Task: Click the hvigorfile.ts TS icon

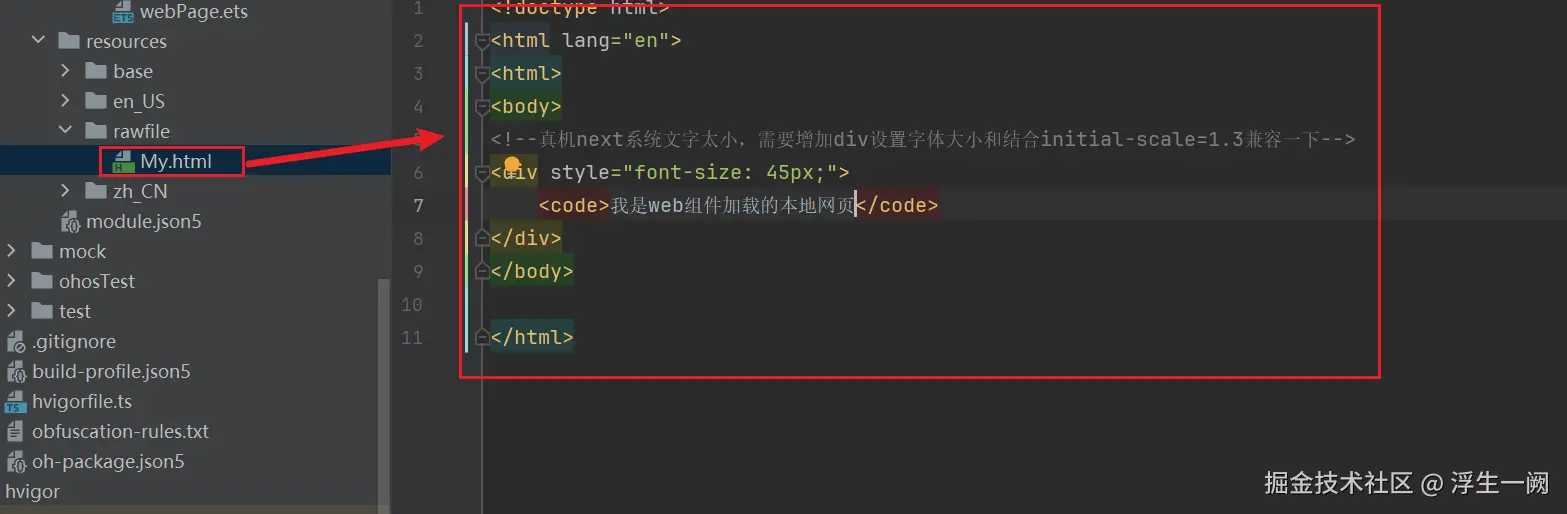Action: click(15, 401)
